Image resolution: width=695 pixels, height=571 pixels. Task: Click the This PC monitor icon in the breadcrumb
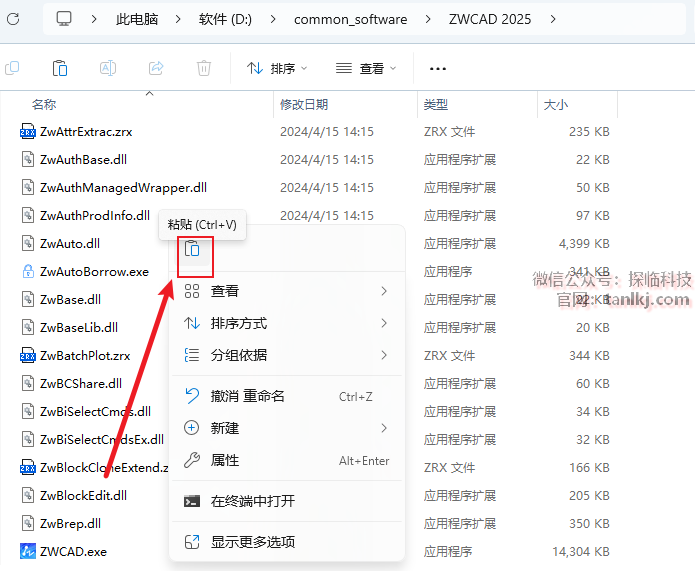[64, 19]
